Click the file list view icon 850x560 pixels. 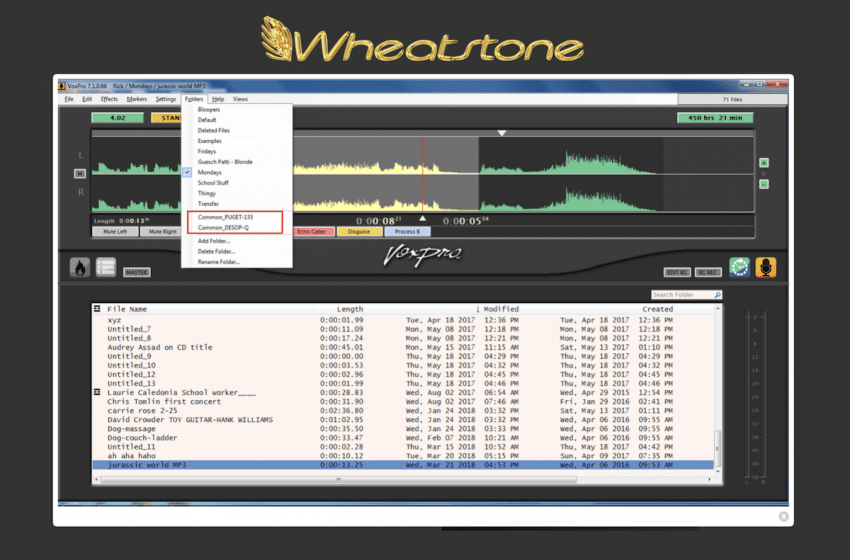(105, 267)
